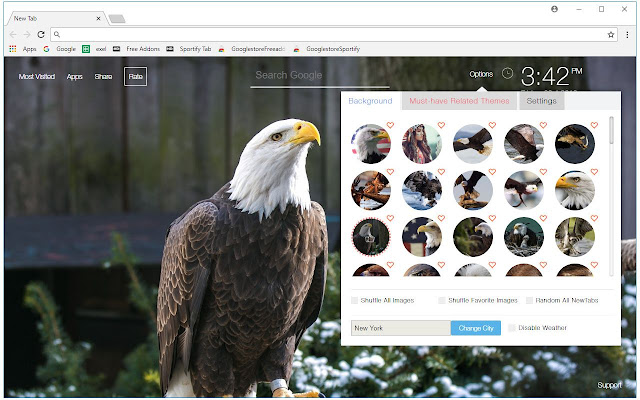
Task: Open the GooglestoreSportify bookmark
Action: click(327, 49)
